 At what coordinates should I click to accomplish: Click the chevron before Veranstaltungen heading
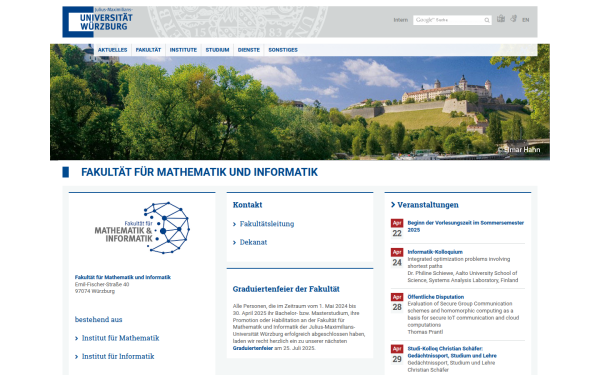click(393, 205)
